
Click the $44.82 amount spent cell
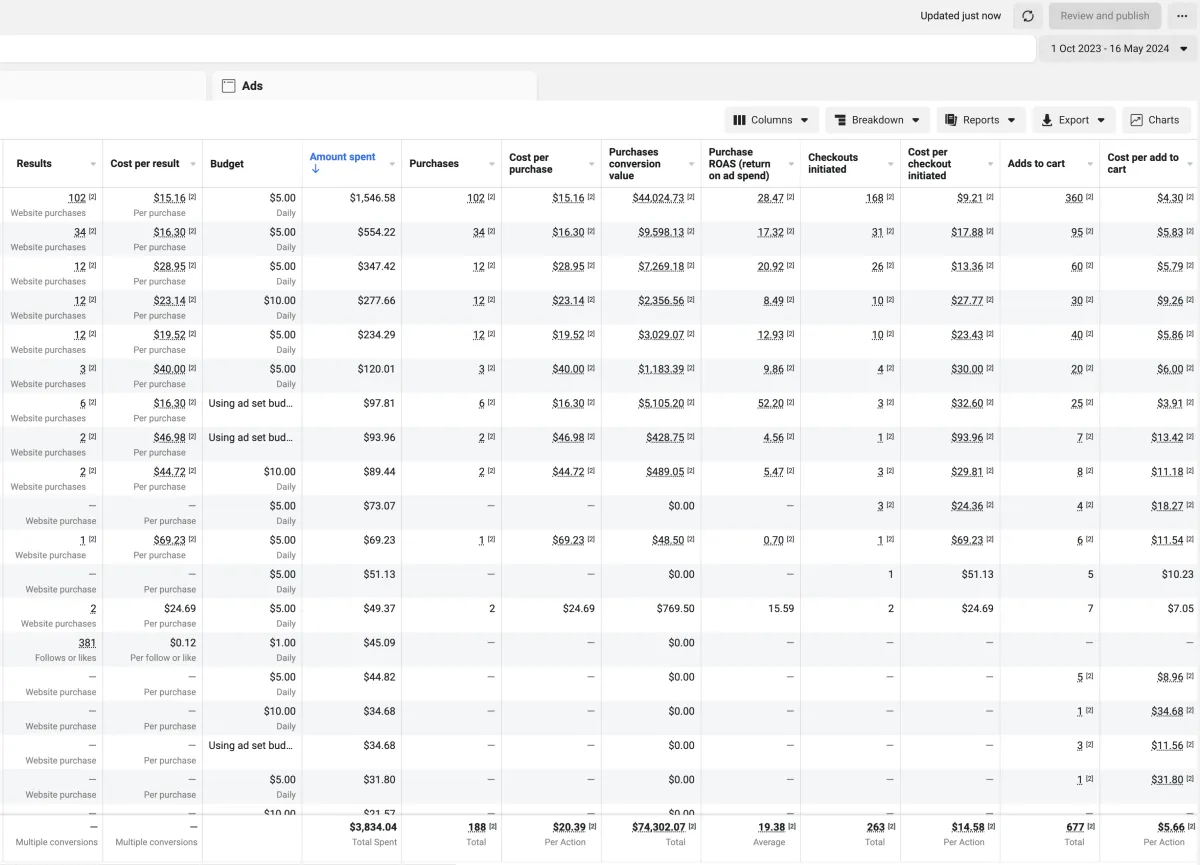[379, 677]
